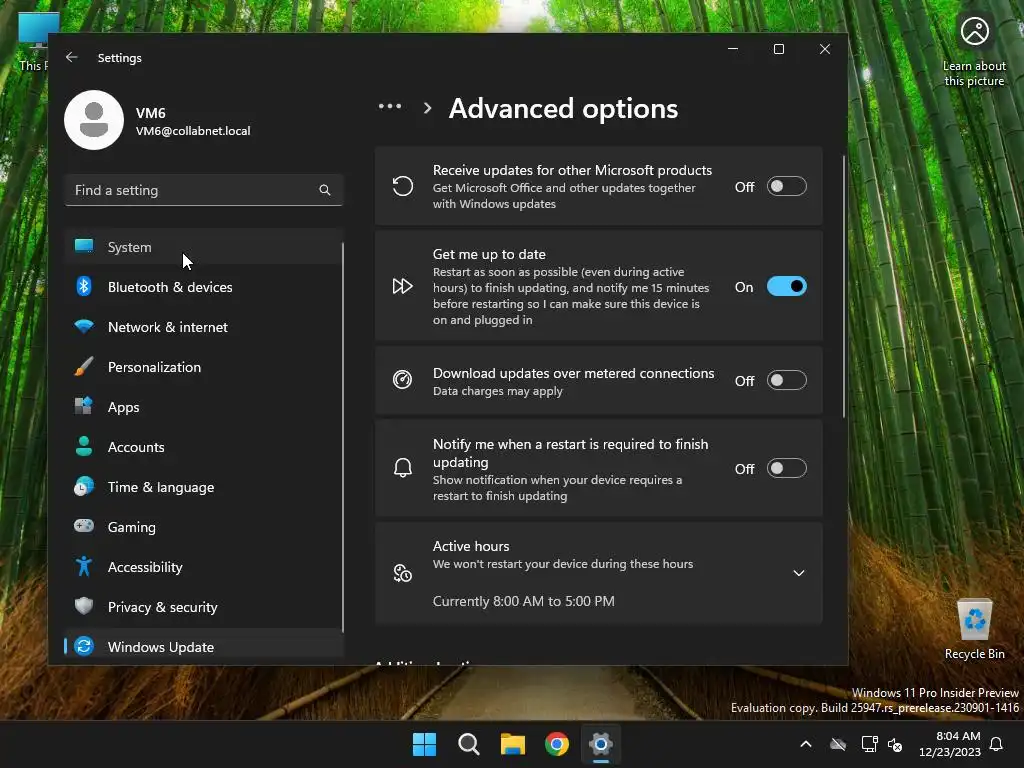The height and width of the screenshot is (768, 1024).
Task: Click the Accounts person icon
Action: coord(84,446)
